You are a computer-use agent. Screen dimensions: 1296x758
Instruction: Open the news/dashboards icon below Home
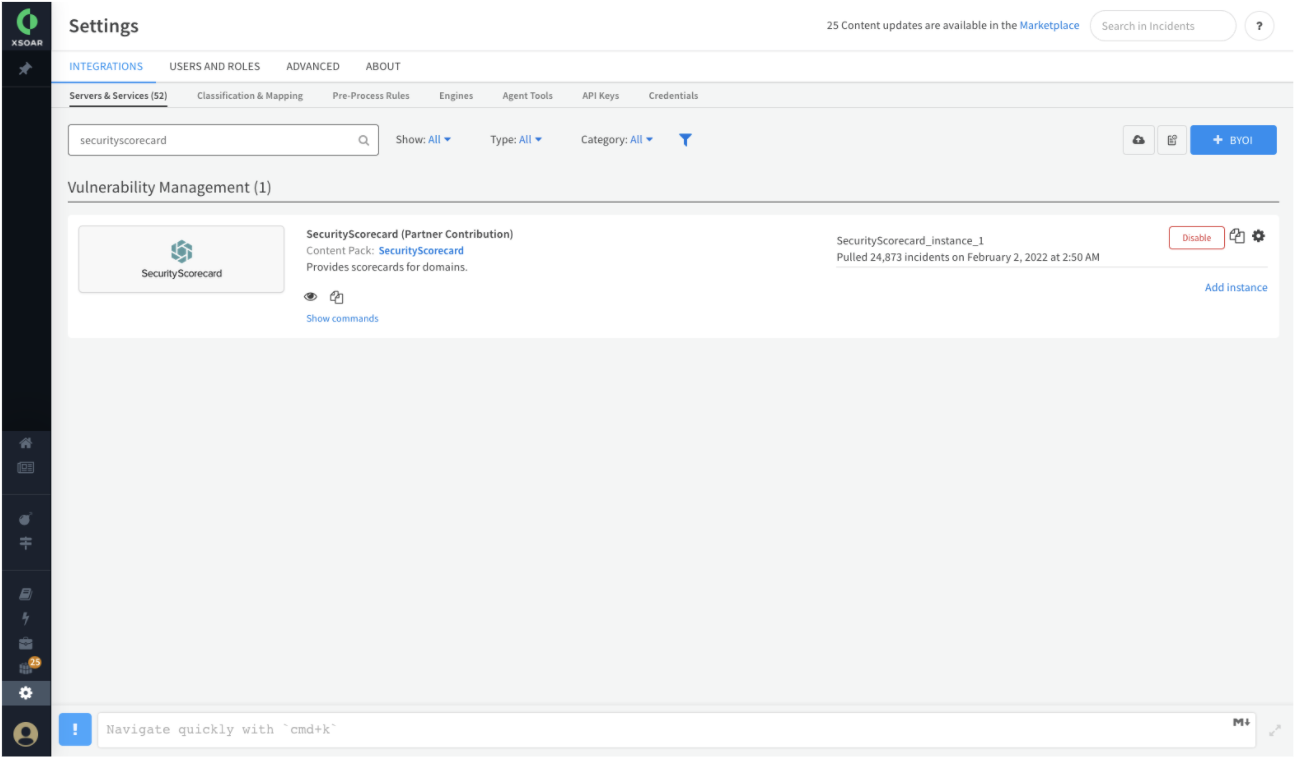coord(26,467)
